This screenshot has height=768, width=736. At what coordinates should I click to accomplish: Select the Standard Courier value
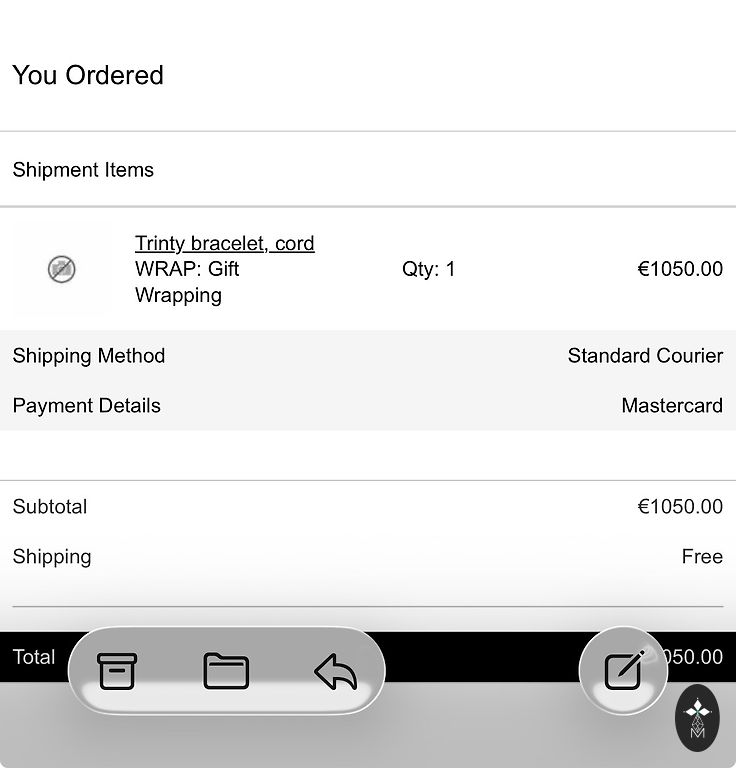645,356
